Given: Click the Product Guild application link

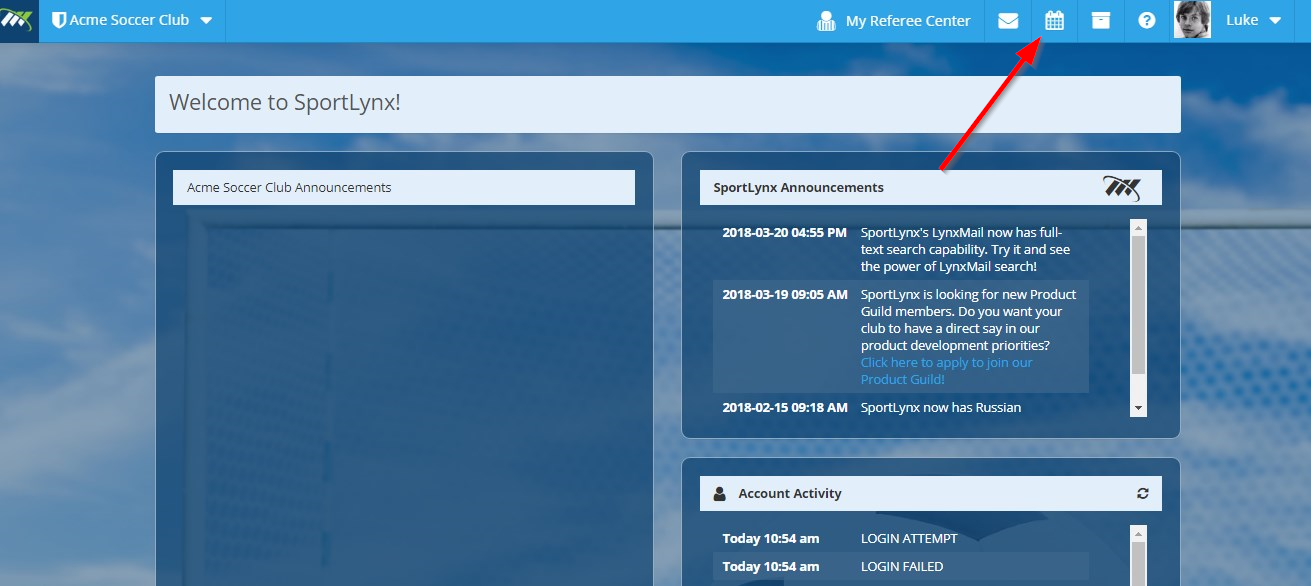Looking at the screenshot, I should [946, 371].
